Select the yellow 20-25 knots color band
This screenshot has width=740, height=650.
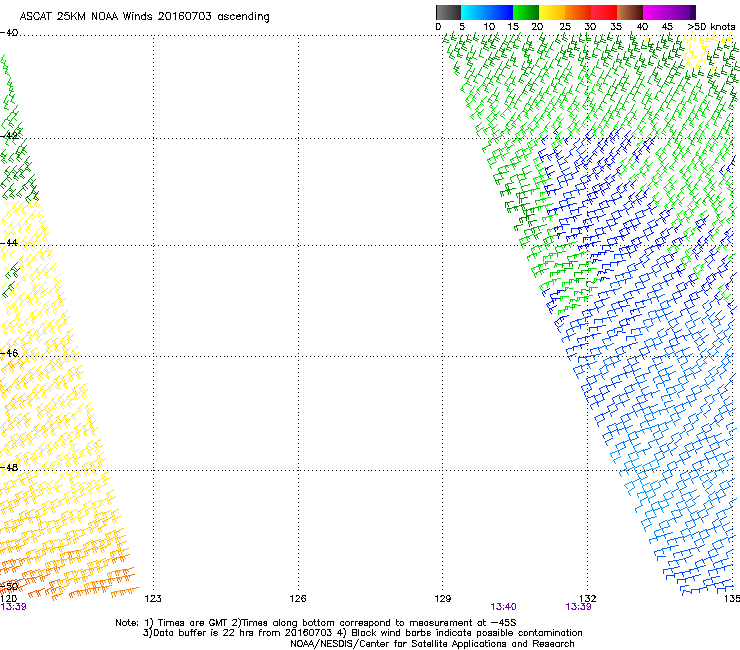coord(552,12)
